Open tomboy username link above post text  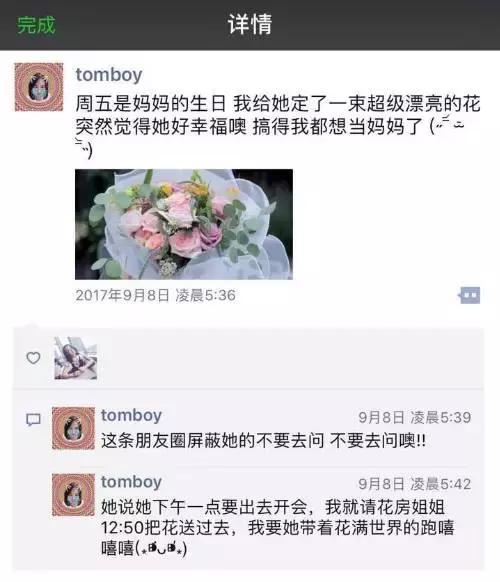(x=109, y=75)
